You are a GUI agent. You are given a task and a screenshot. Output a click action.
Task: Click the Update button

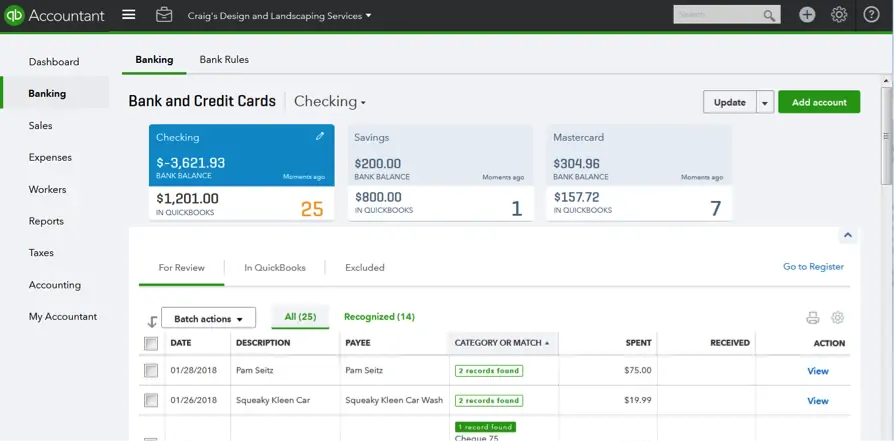pos(730,103)
